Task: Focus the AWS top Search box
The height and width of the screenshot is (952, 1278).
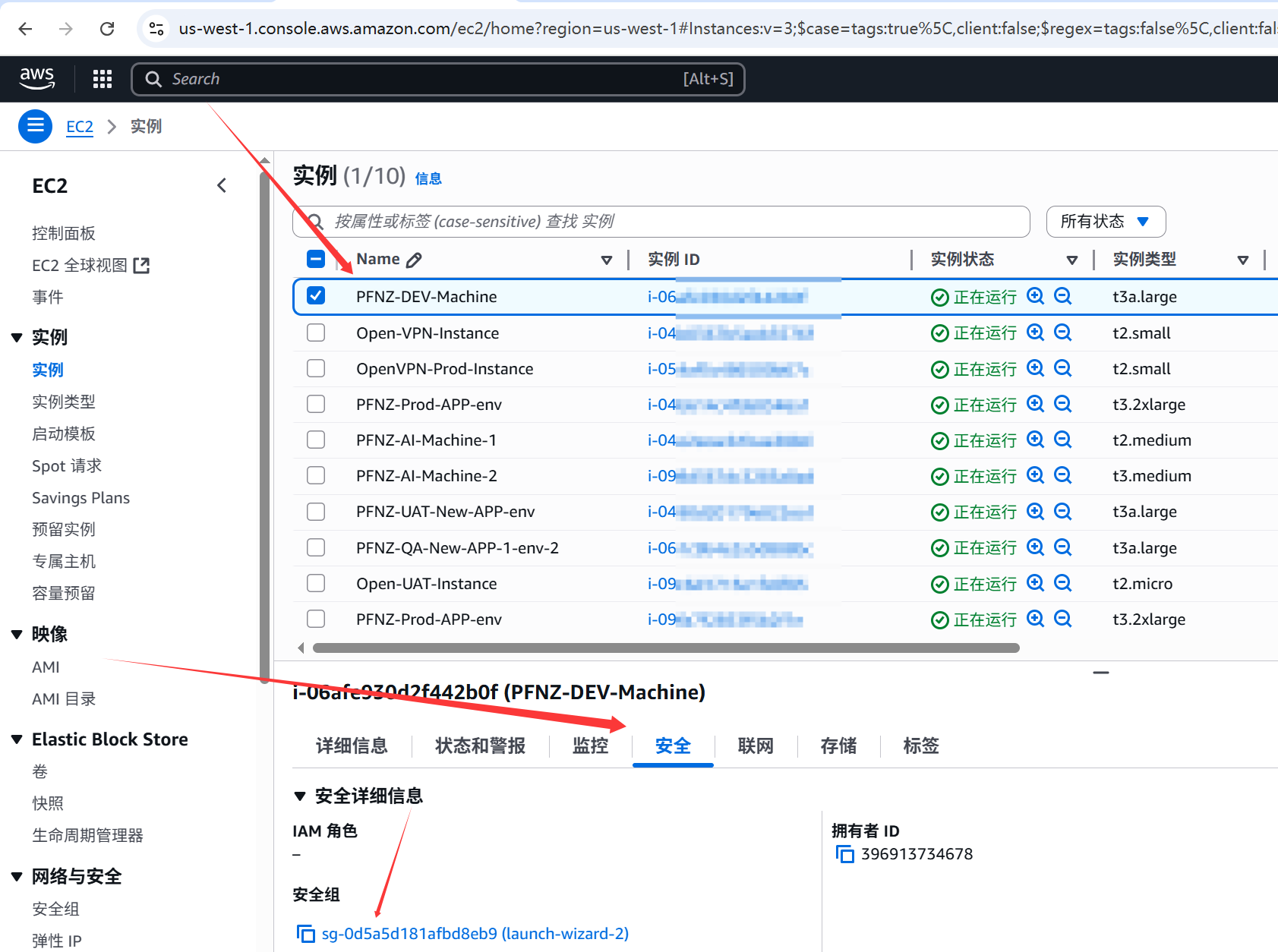Action: pos(438,79)
